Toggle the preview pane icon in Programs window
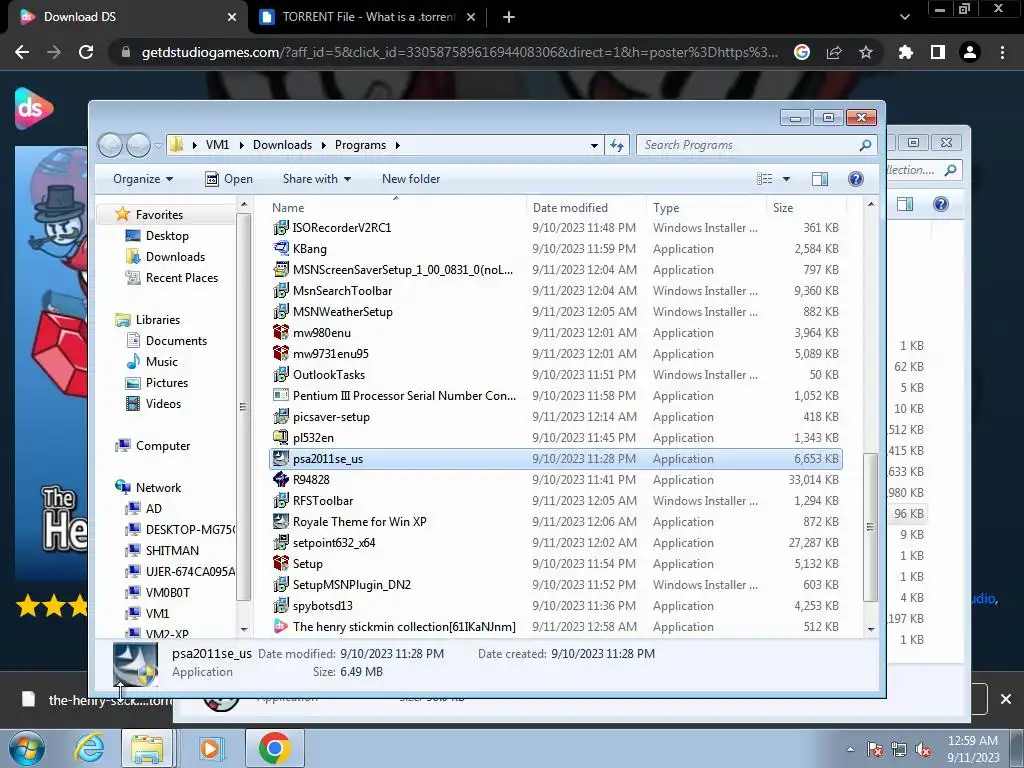The width and height of the screenshot is (1024, 768). click(x=820, y=179)
